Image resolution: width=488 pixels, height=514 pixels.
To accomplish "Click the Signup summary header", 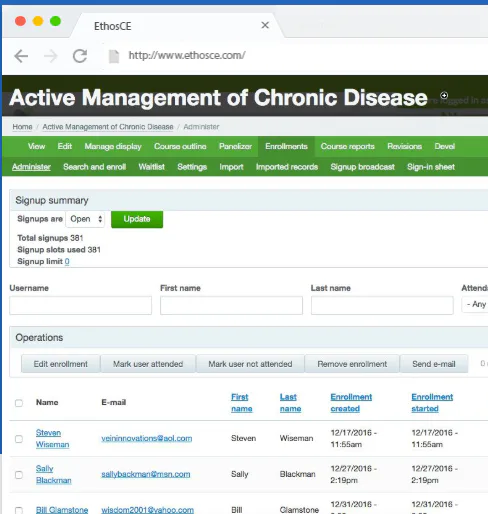I will point(52,200).
